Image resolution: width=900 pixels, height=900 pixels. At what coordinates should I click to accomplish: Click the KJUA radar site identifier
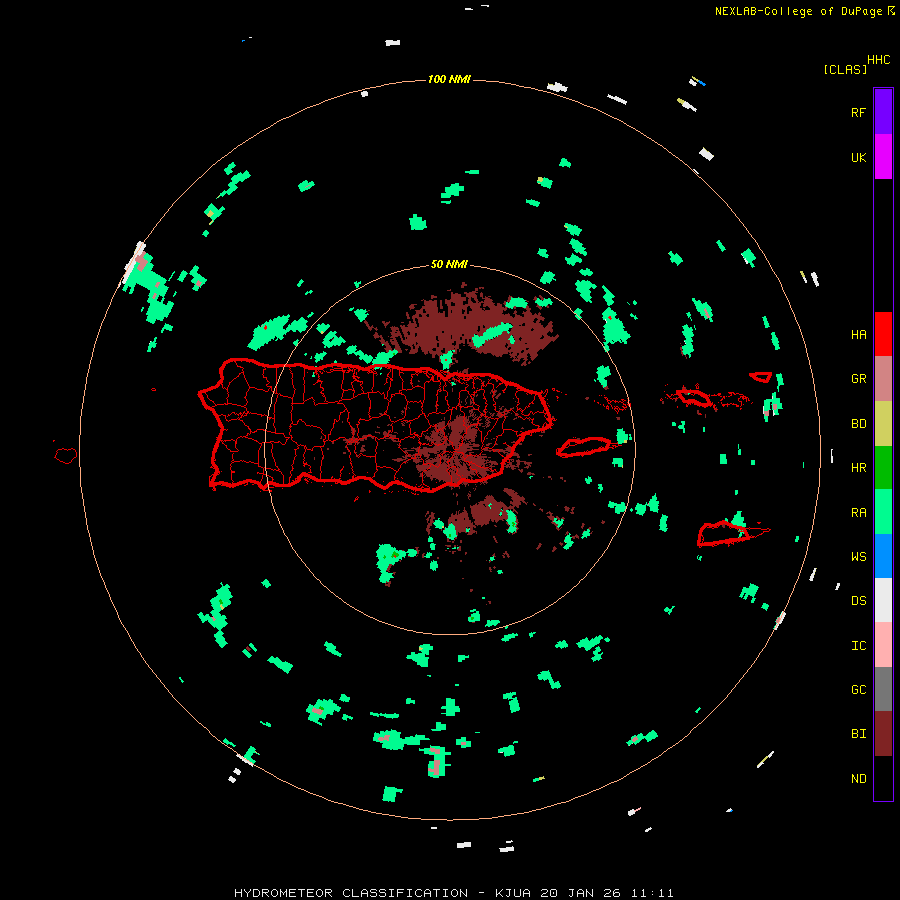coord(515,893)
